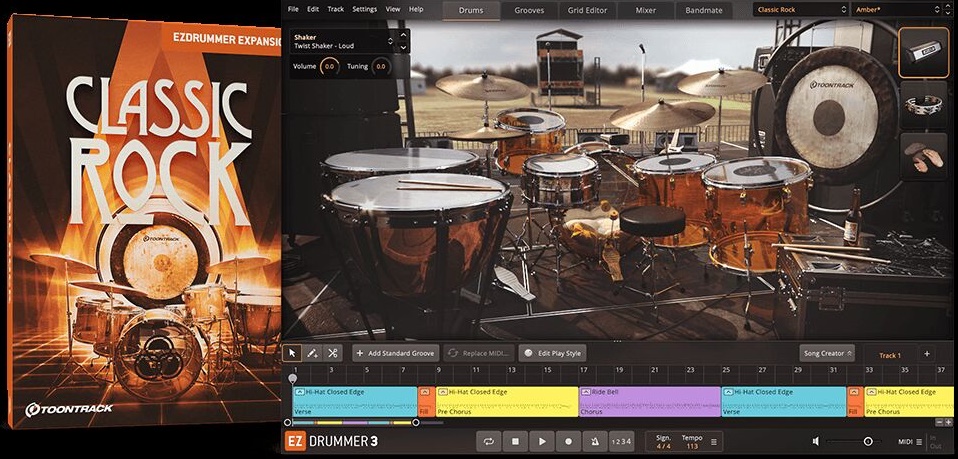
Task: Switch to the Grooves tab
Action: click(529, 10)
